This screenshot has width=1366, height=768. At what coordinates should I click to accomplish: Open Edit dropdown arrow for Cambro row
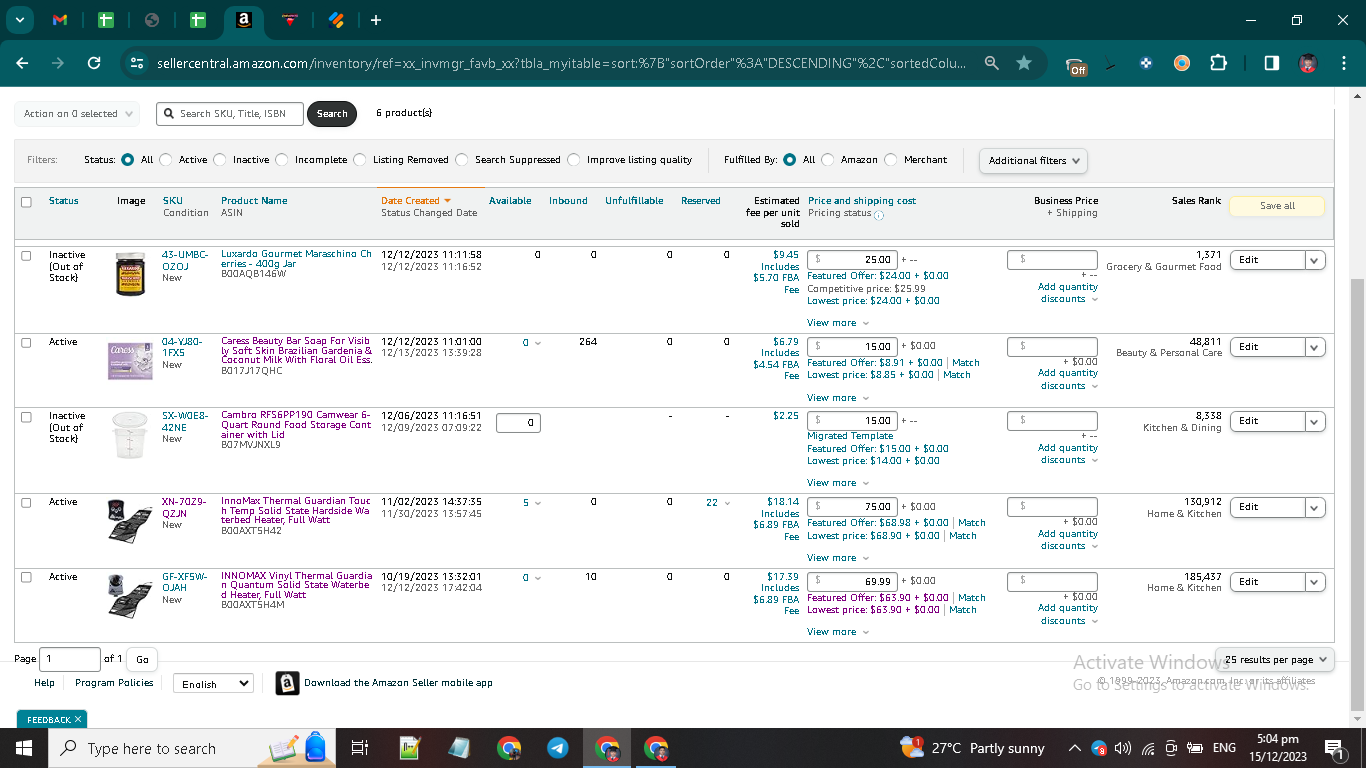[1315, 421]
